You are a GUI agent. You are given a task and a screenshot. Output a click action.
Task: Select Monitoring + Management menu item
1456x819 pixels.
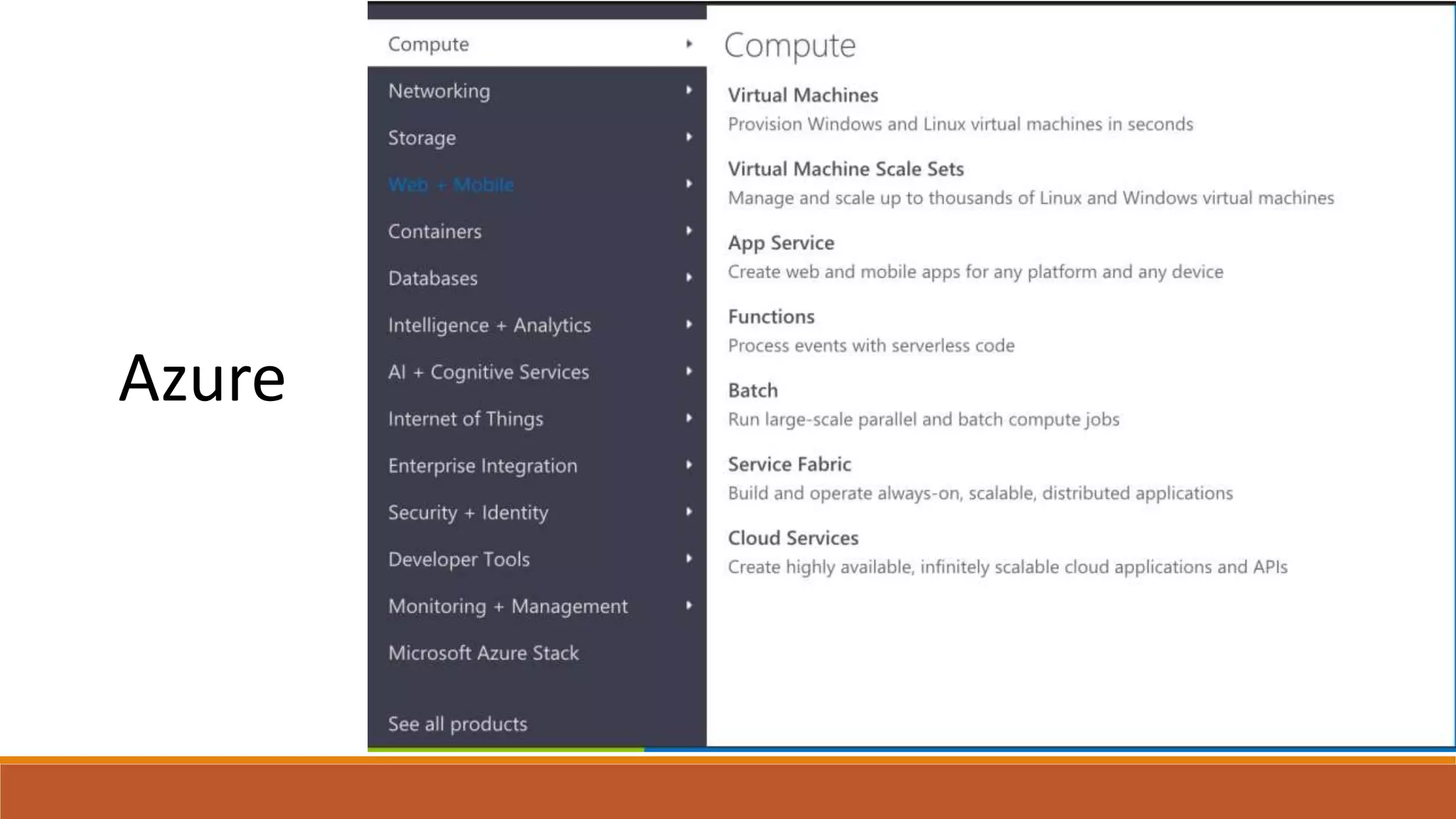pos(508,606)
